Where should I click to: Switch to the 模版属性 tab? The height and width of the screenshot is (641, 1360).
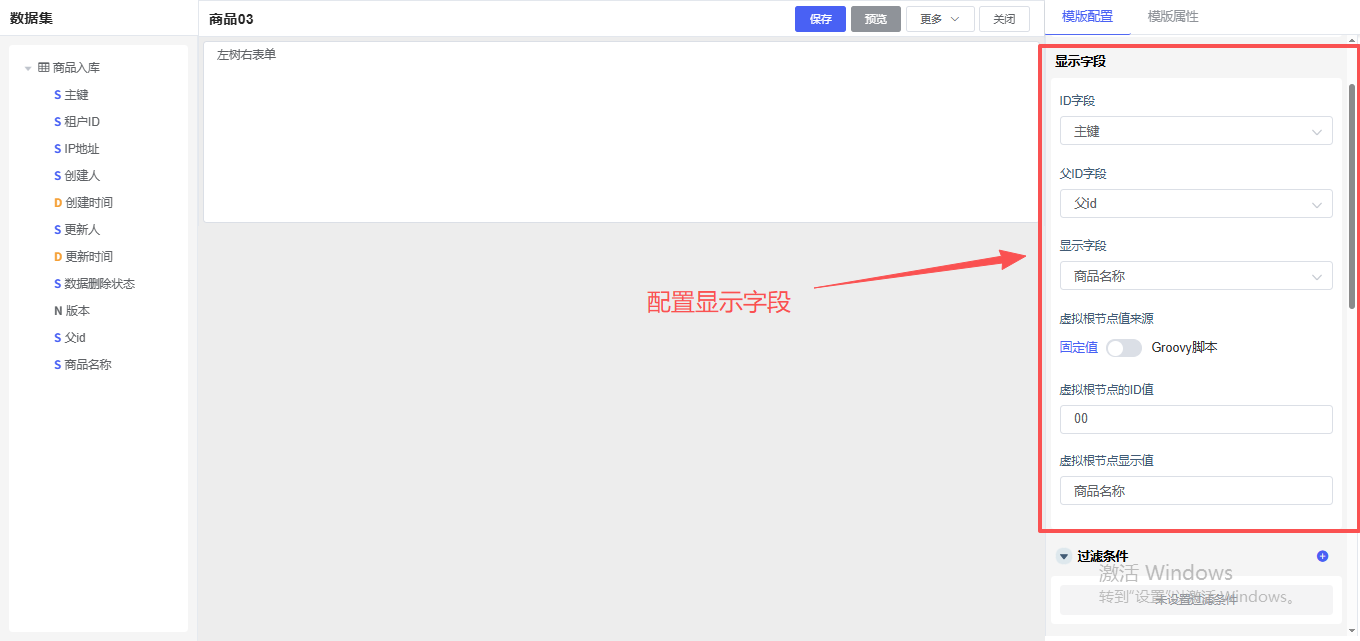point(1172,17)
